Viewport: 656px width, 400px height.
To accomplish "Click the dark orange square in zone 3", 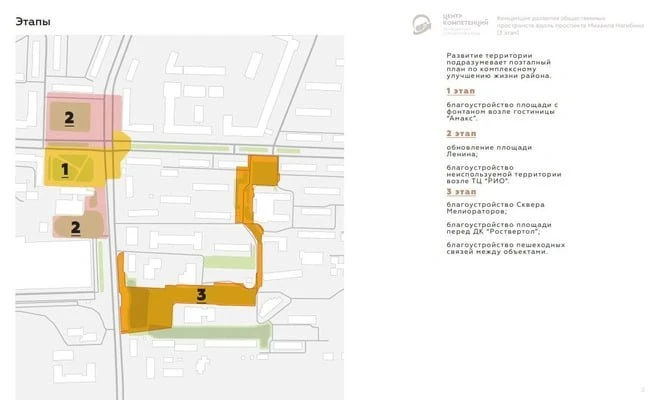I will 138,308.
